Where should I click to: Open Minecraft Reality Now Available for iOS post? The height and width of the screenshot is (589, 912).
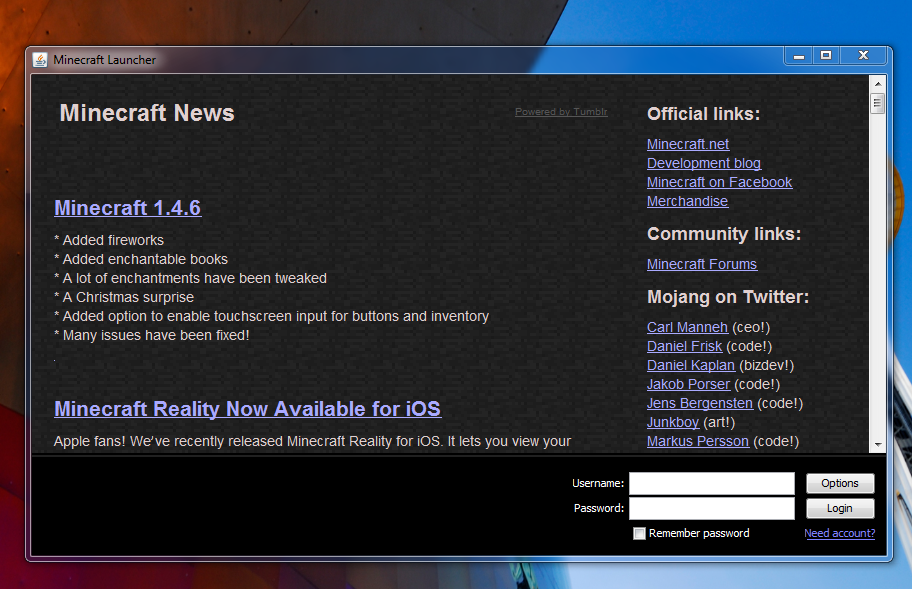click(x=247, y=409)
